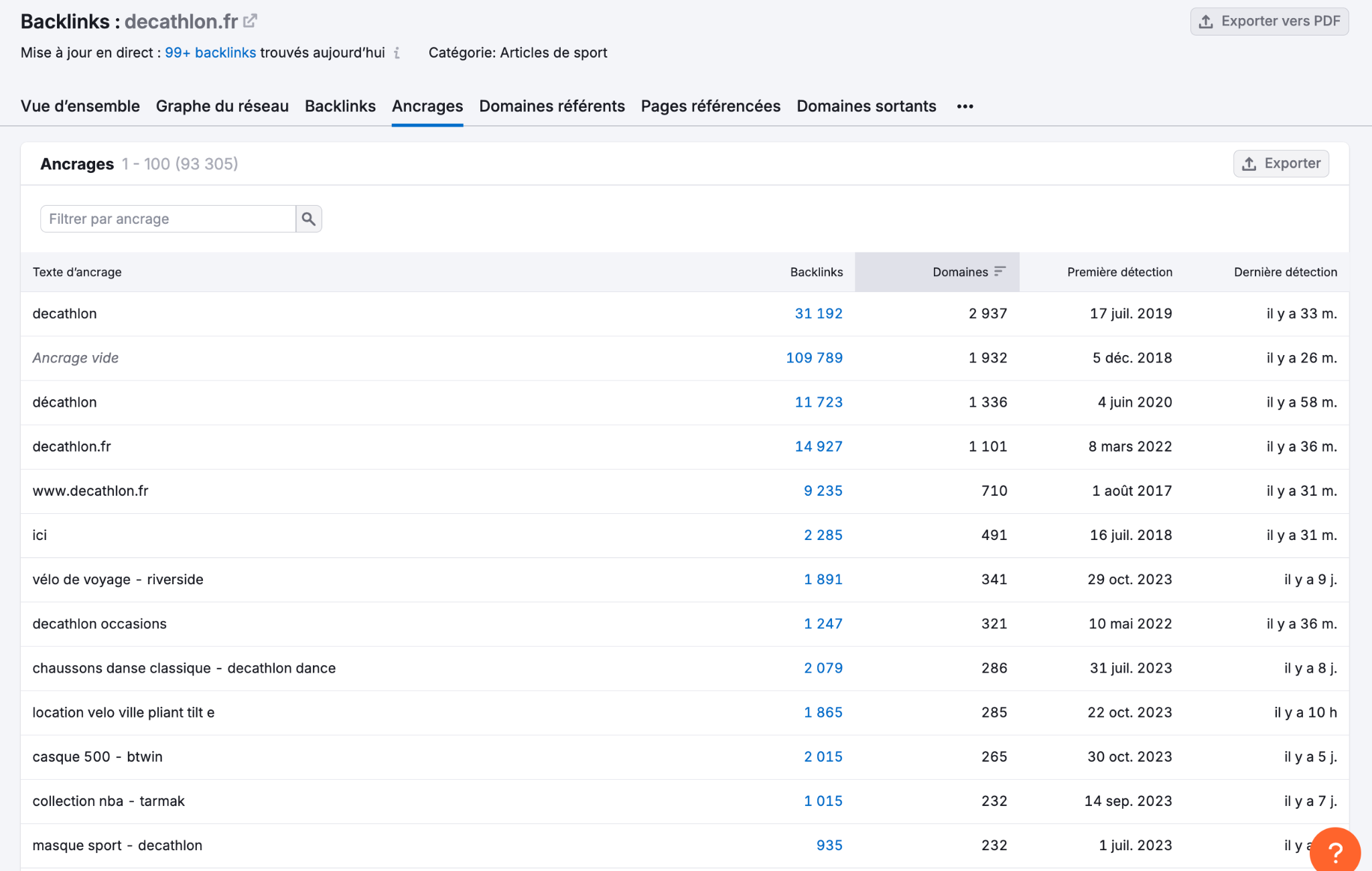This screenshot has height=871, width=1372.
Task: Click anchor location velo ville pliant tilt e
Action: pos(123,712)
